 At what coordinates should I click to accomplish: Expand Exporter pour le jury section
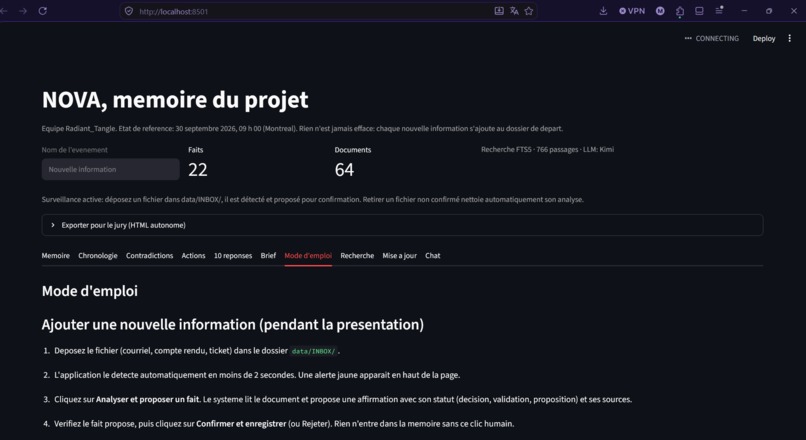pos(402,225)
